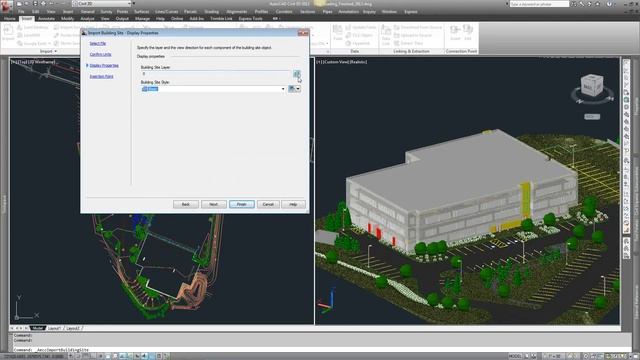Click the WCS dropdown below the ViewCube
The image size is (640, 360).
pyautogui.click(x=592, y=117)
